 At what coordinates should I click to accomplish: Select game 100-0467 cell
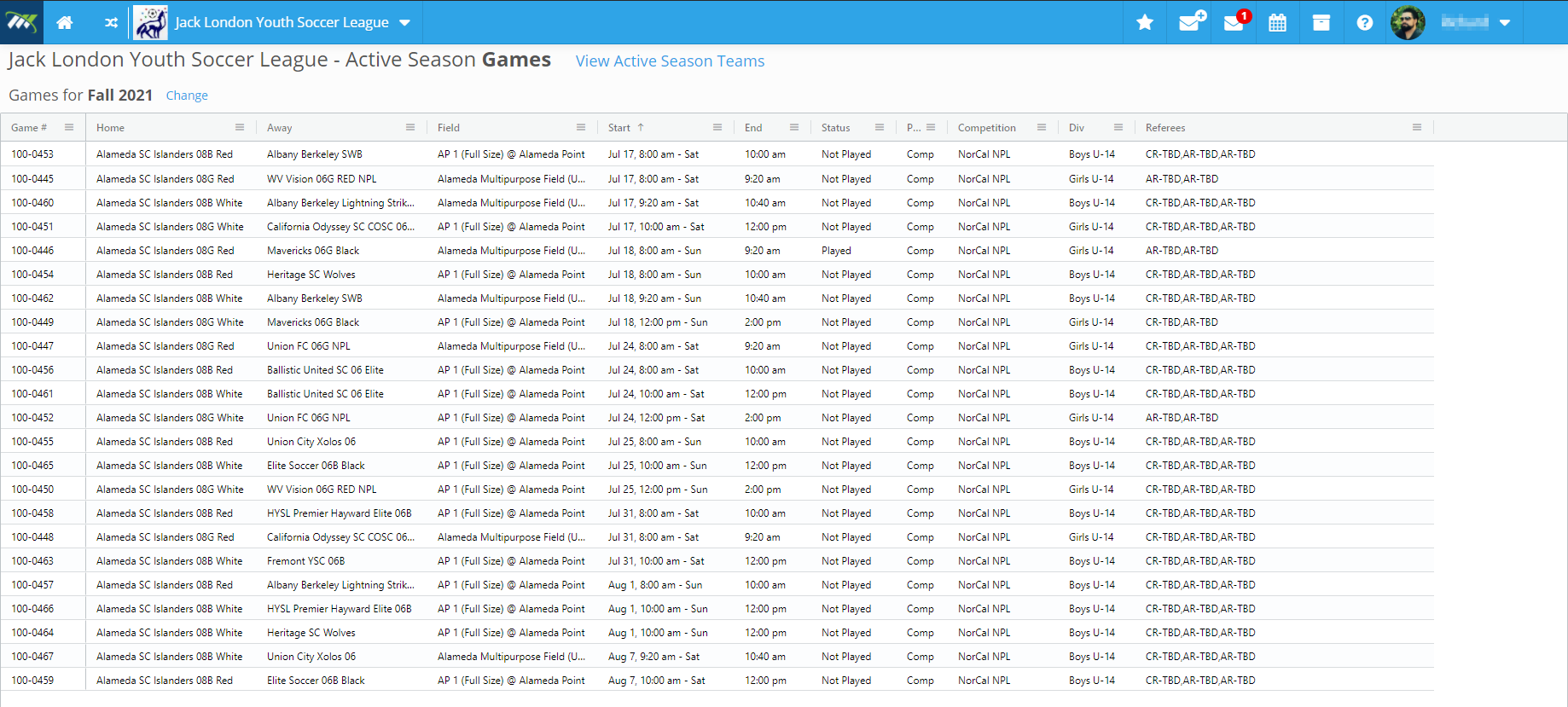coord(32,657)
